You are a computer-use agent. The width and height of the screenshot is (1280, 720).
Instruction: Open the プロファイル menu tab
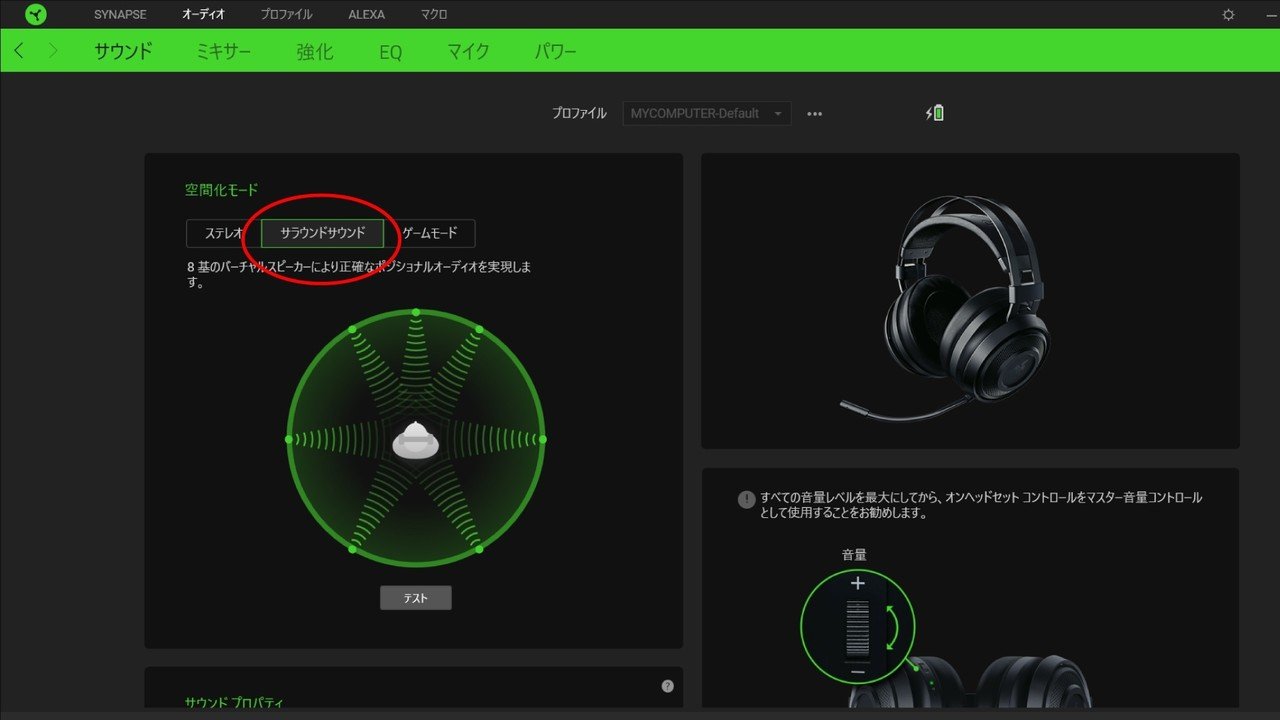286,15
